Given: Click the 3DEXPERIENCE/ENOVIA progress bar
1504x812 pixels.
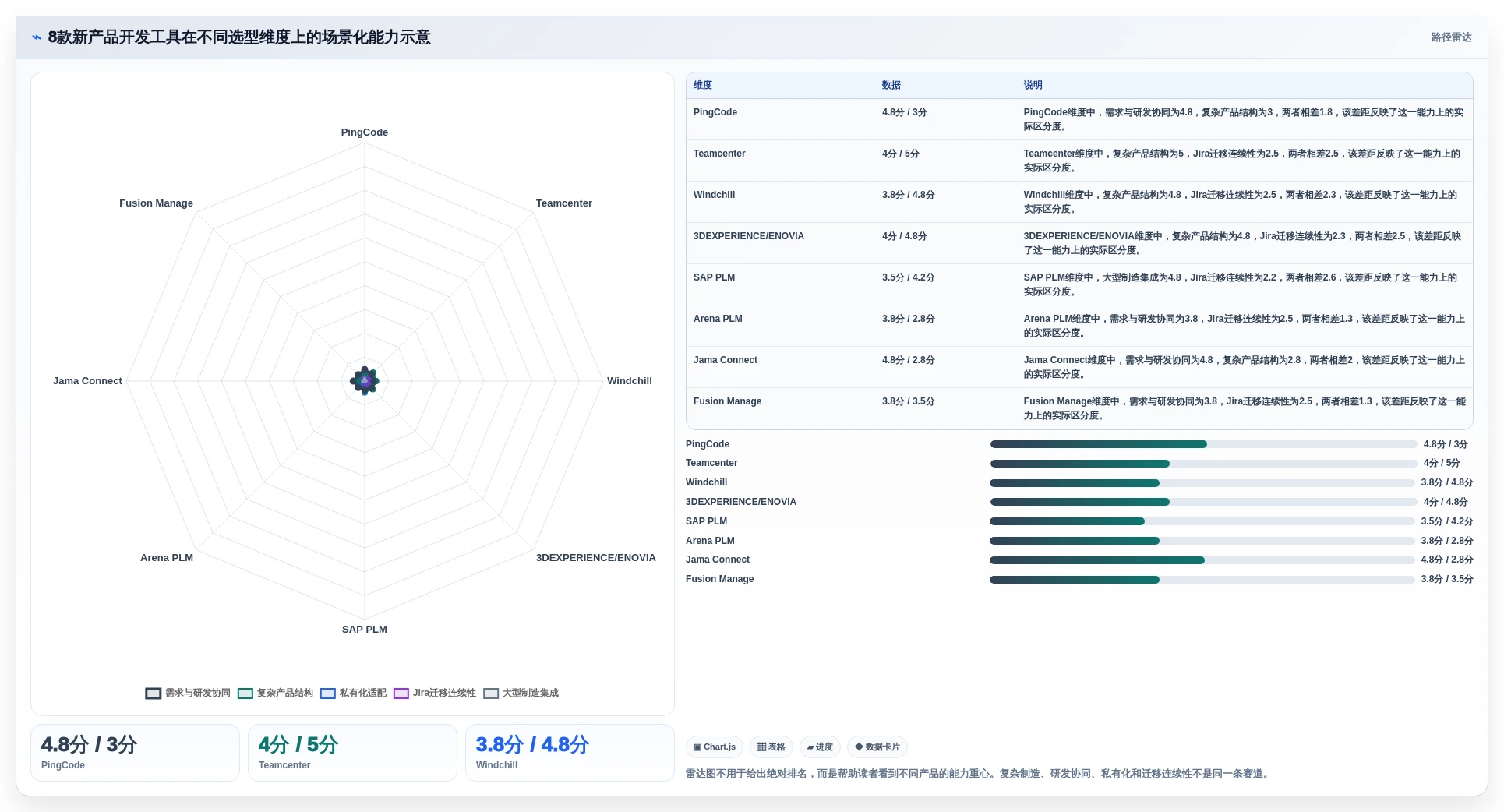Looking at the screenshot, I should (x=1203, y=502).
